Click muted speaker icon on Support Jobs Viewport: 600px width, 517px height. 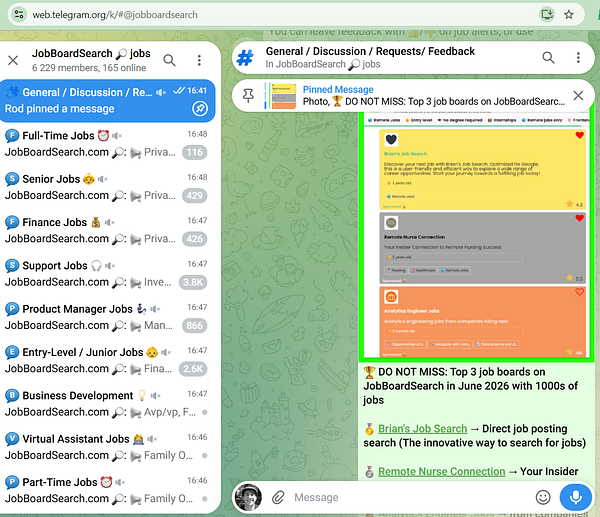(x=110, y=265)
